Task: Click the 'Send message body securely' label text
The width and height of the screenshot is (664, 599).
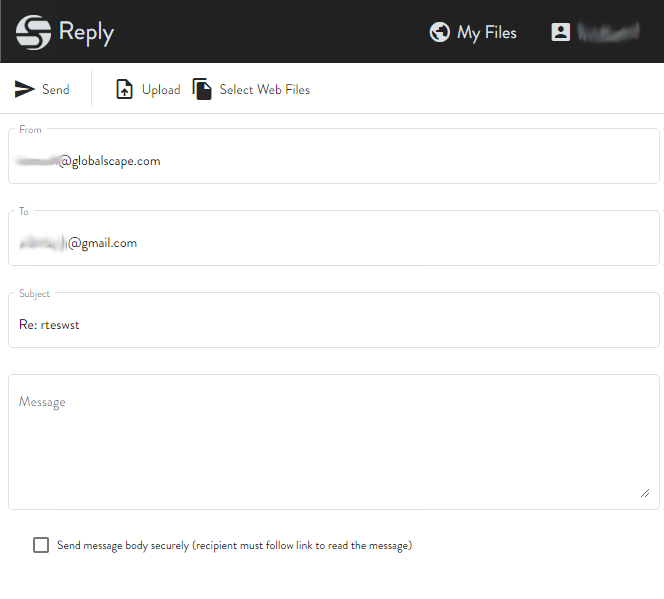Action: pyautogui.click(x=234, y=545)
